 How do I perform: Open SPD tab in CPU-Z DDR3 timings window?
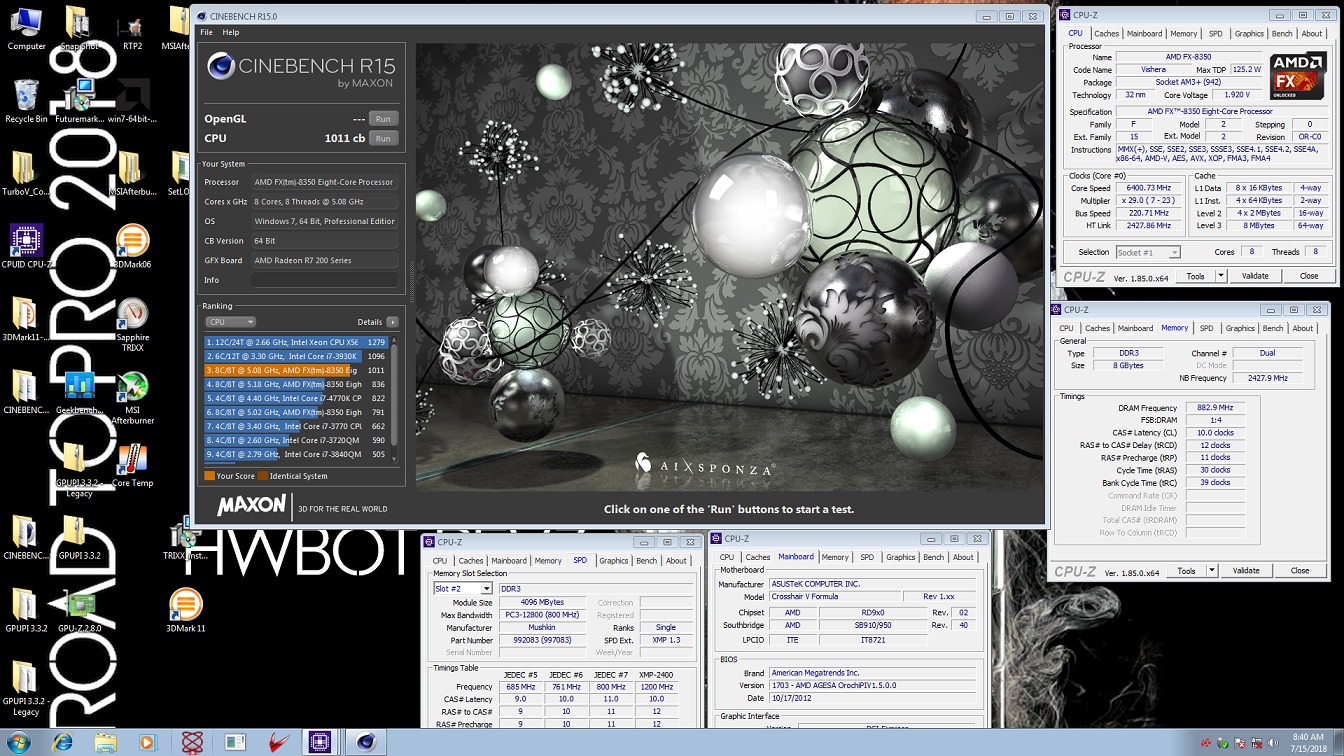[1206, 328]
